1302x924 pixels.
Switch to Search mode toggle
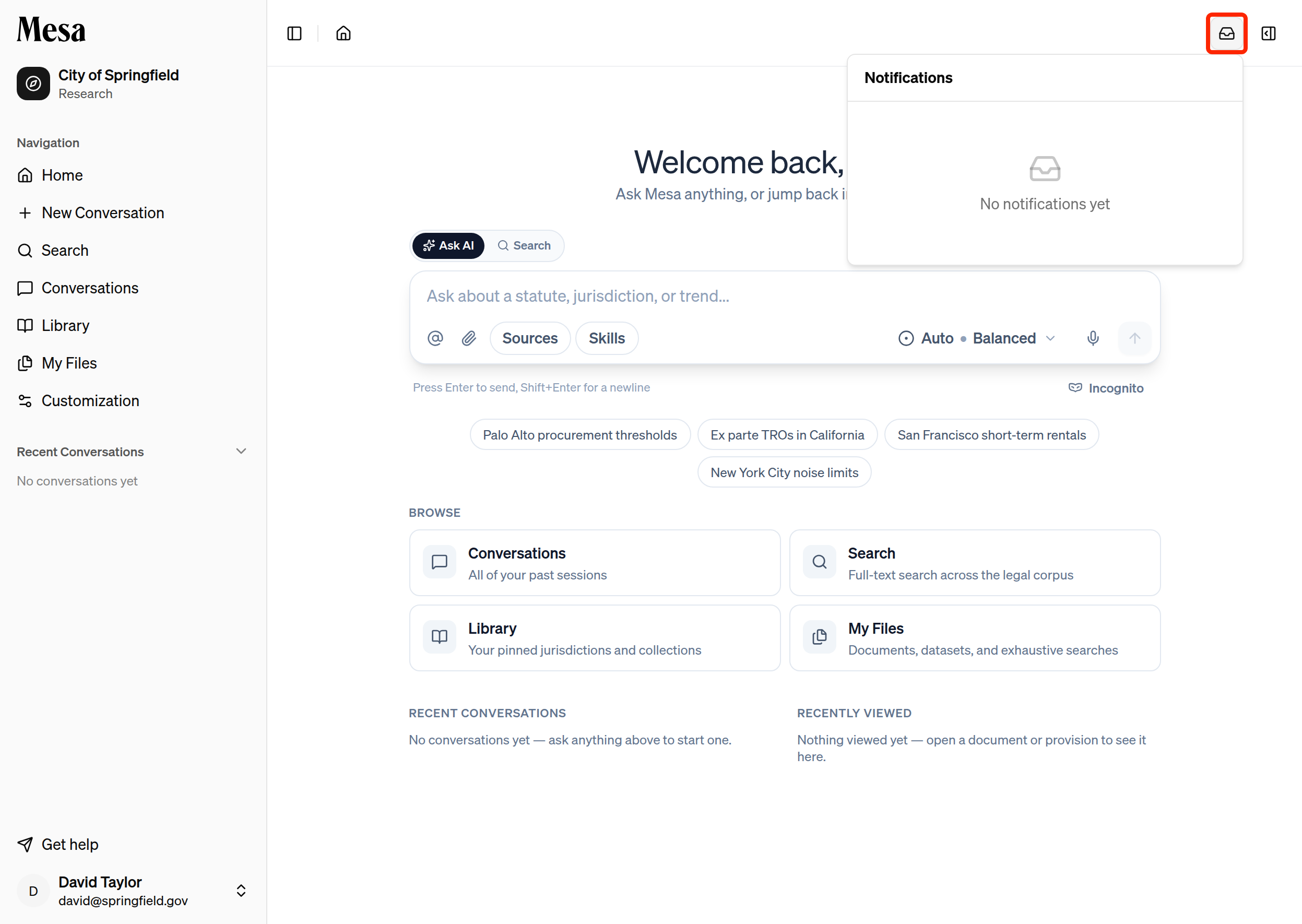click(x=524, y=246)
